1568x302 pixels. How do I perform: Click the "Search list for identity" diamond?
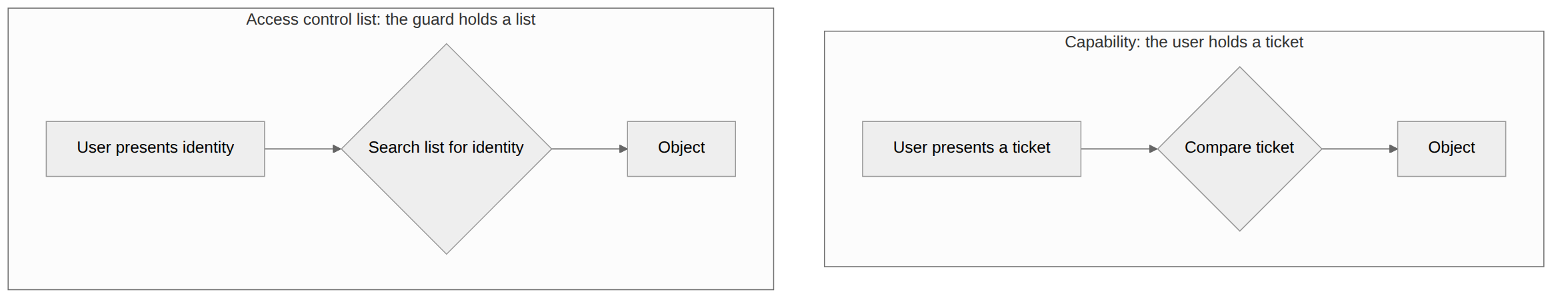(447, 149)
